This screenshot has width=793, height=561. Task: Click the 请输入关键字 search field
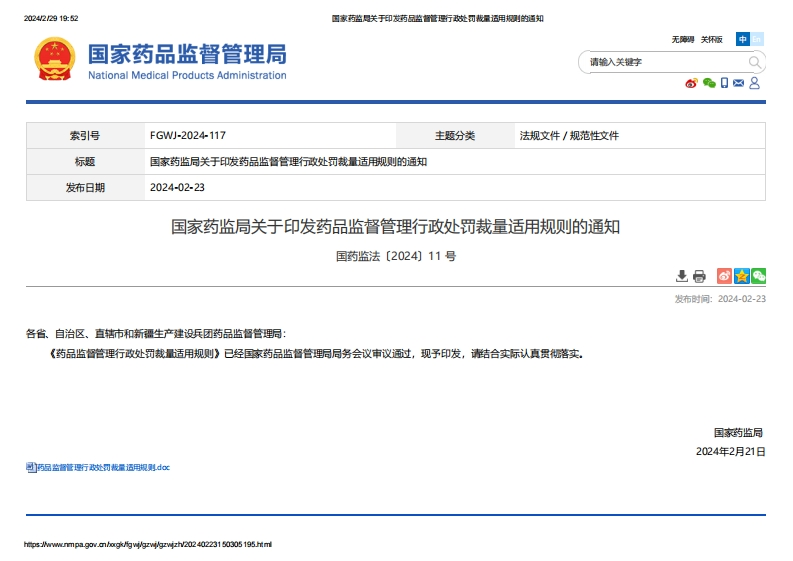pos(660,62)
